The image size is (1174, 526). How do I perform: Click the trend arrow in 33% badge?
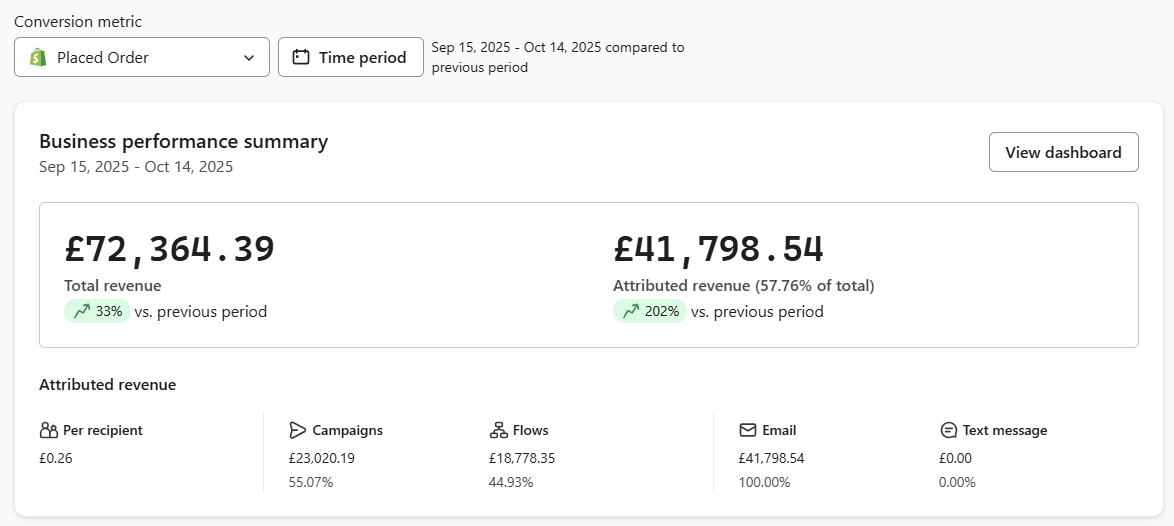point(82,311)
